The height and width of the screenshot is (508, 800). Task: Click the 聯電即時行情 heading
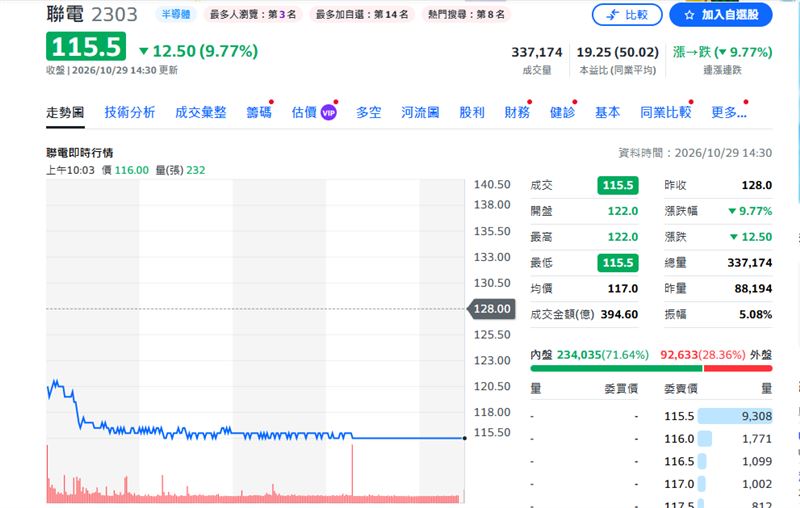[80, 153]
